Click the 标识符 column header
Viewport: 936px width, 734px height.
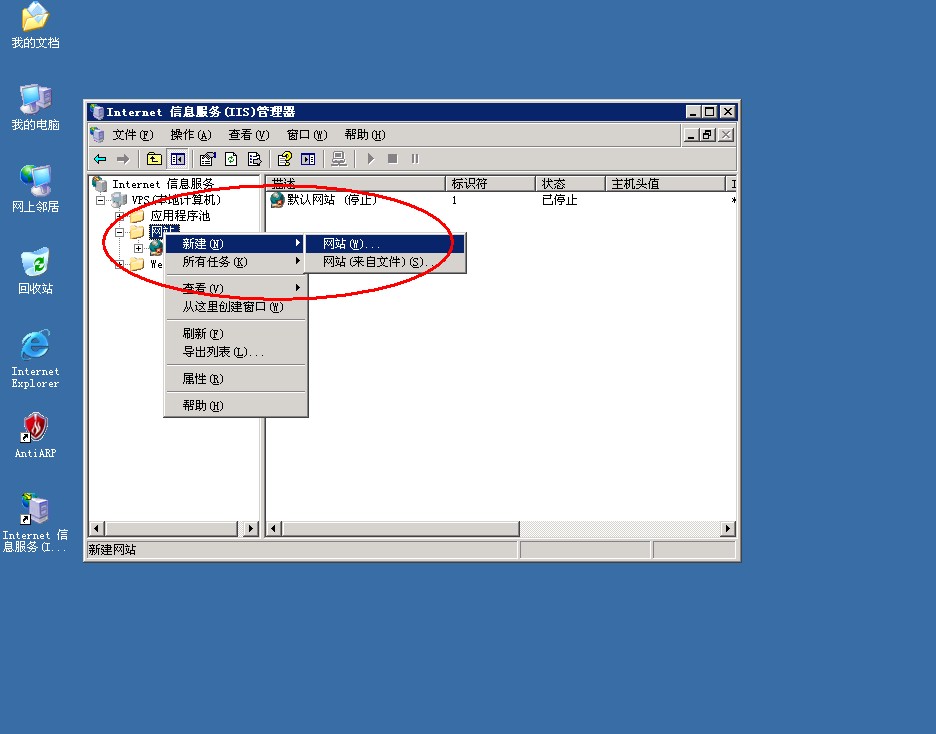coord(490,183)
